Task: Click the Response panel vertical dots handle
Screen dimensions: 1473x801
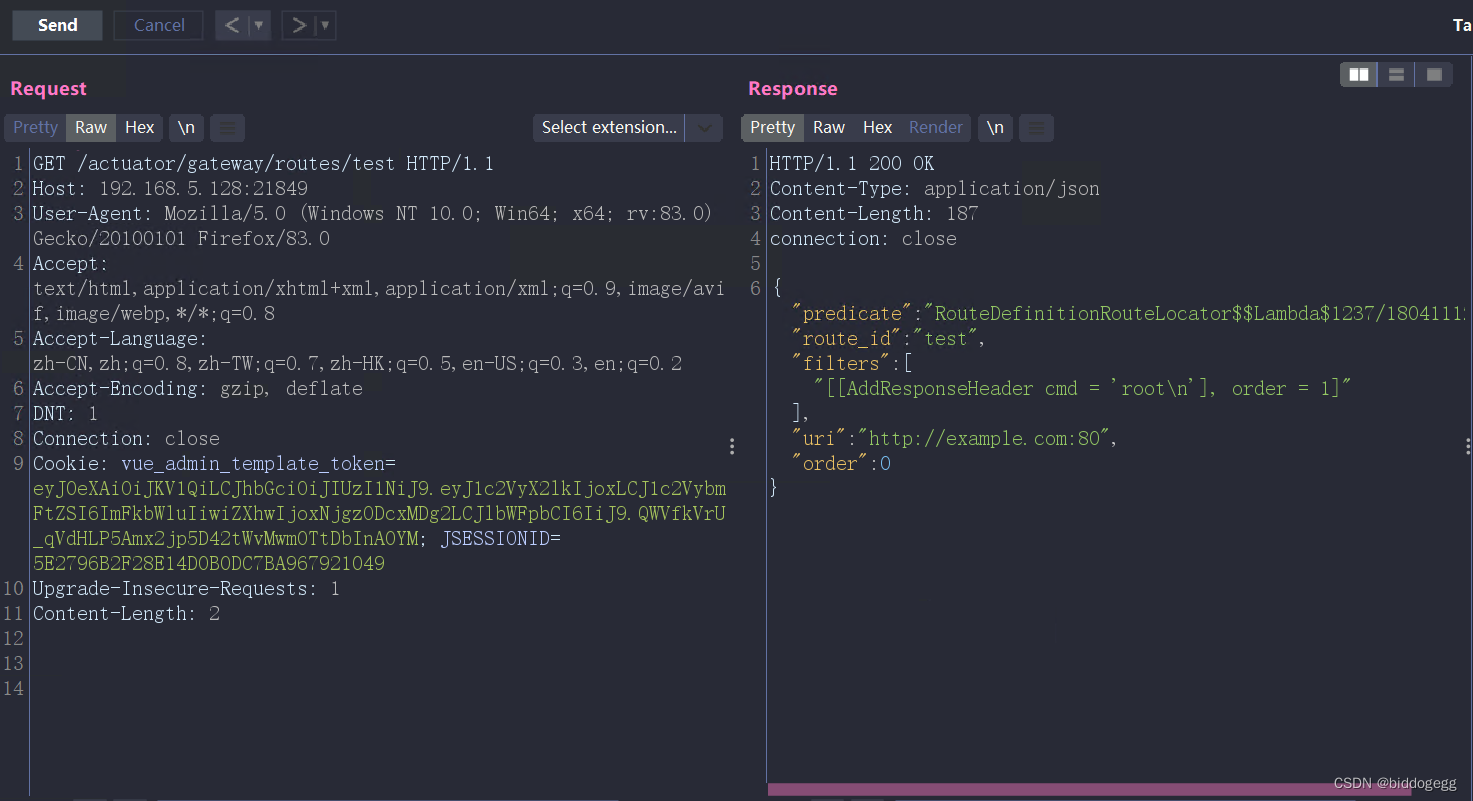Action: point(1467,446)
